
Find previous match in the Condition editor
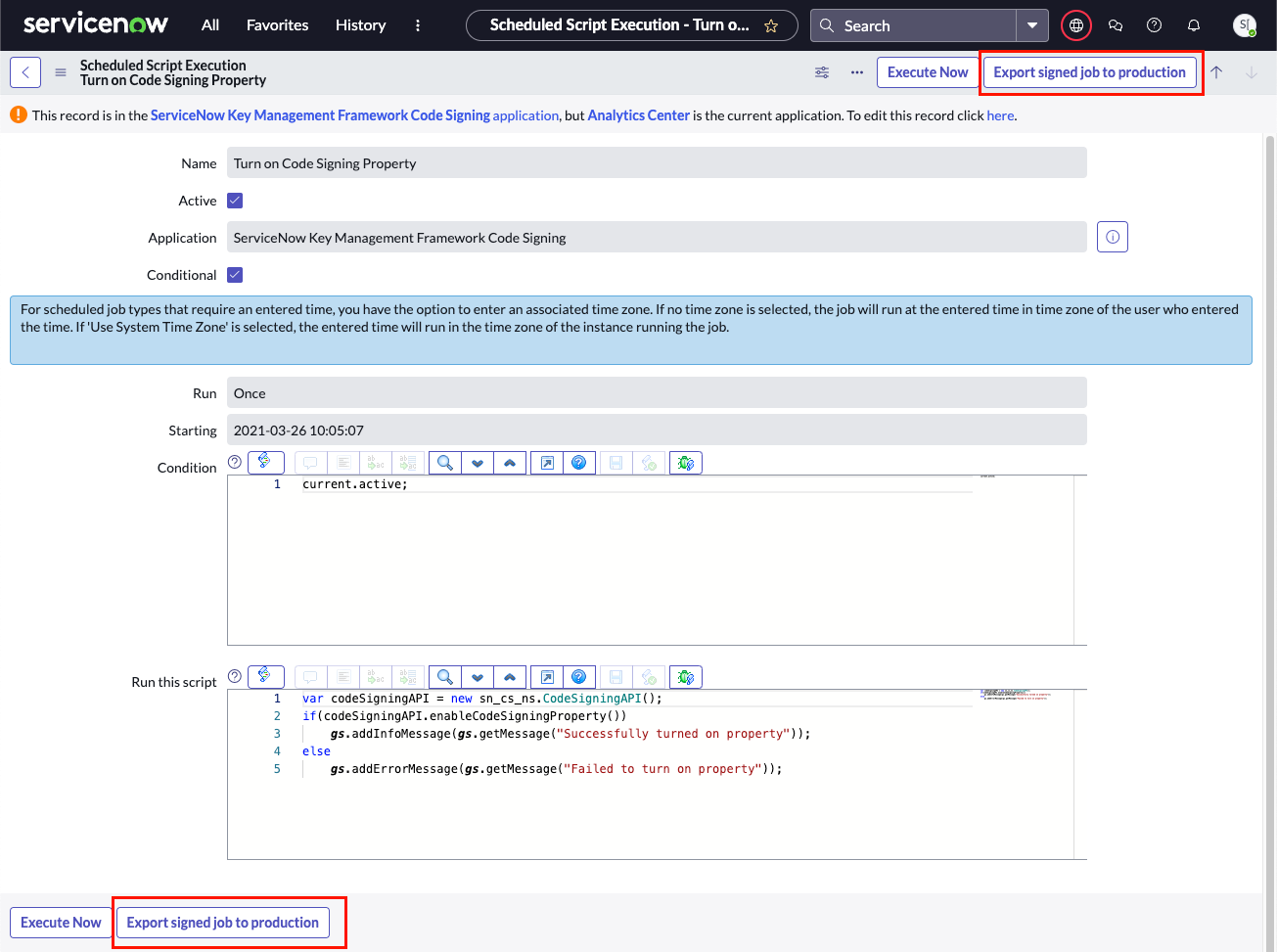click(x=510, y=462)
